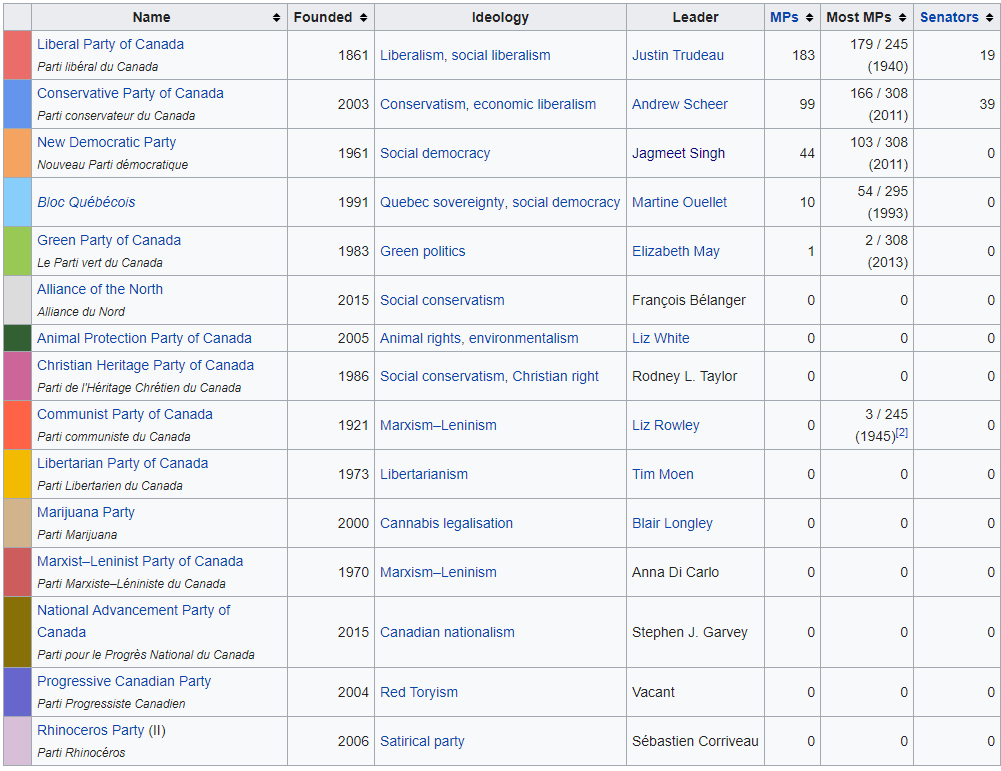Open Andrew Scheer leader link
This screenshot has height=771, width=1001.
[680, 105]
